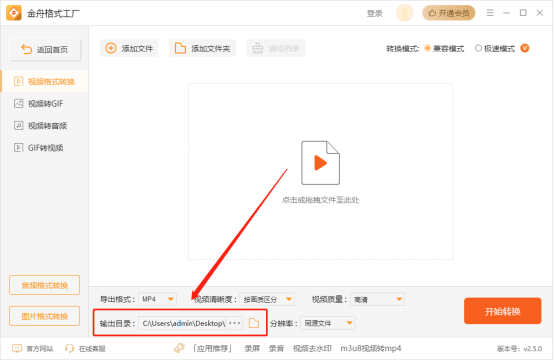The image size is (554, 360).
Task: Open output folder via the folder icon
Action: click(254, 323)
